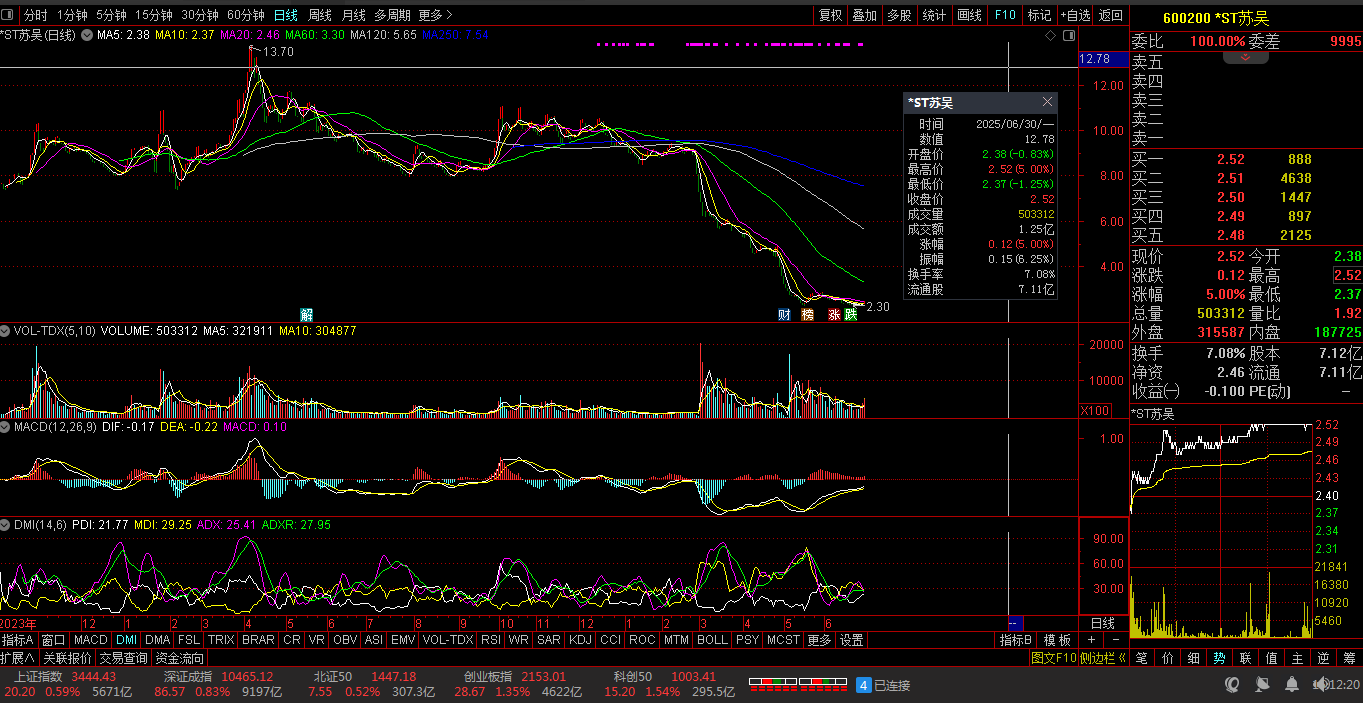Click the blue date marker on time axis
Screen dimensions: 1363x703
[x=1015, y=623]
